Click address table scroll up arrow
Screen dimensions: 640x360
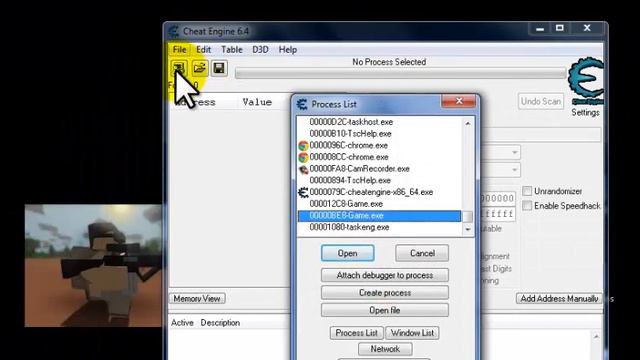[x=596, y=337]
